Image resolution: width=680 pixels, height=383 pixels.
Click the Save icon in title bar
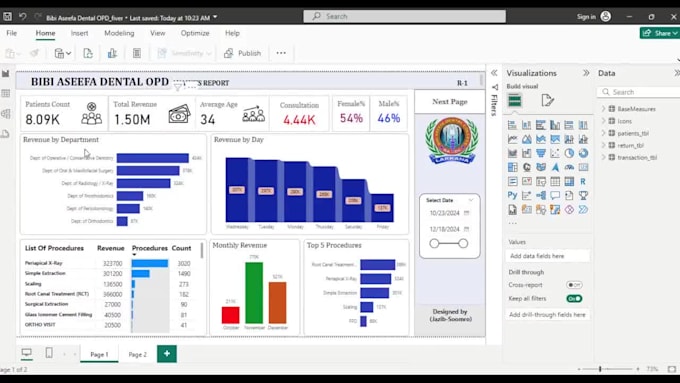[x=7, y=16]
